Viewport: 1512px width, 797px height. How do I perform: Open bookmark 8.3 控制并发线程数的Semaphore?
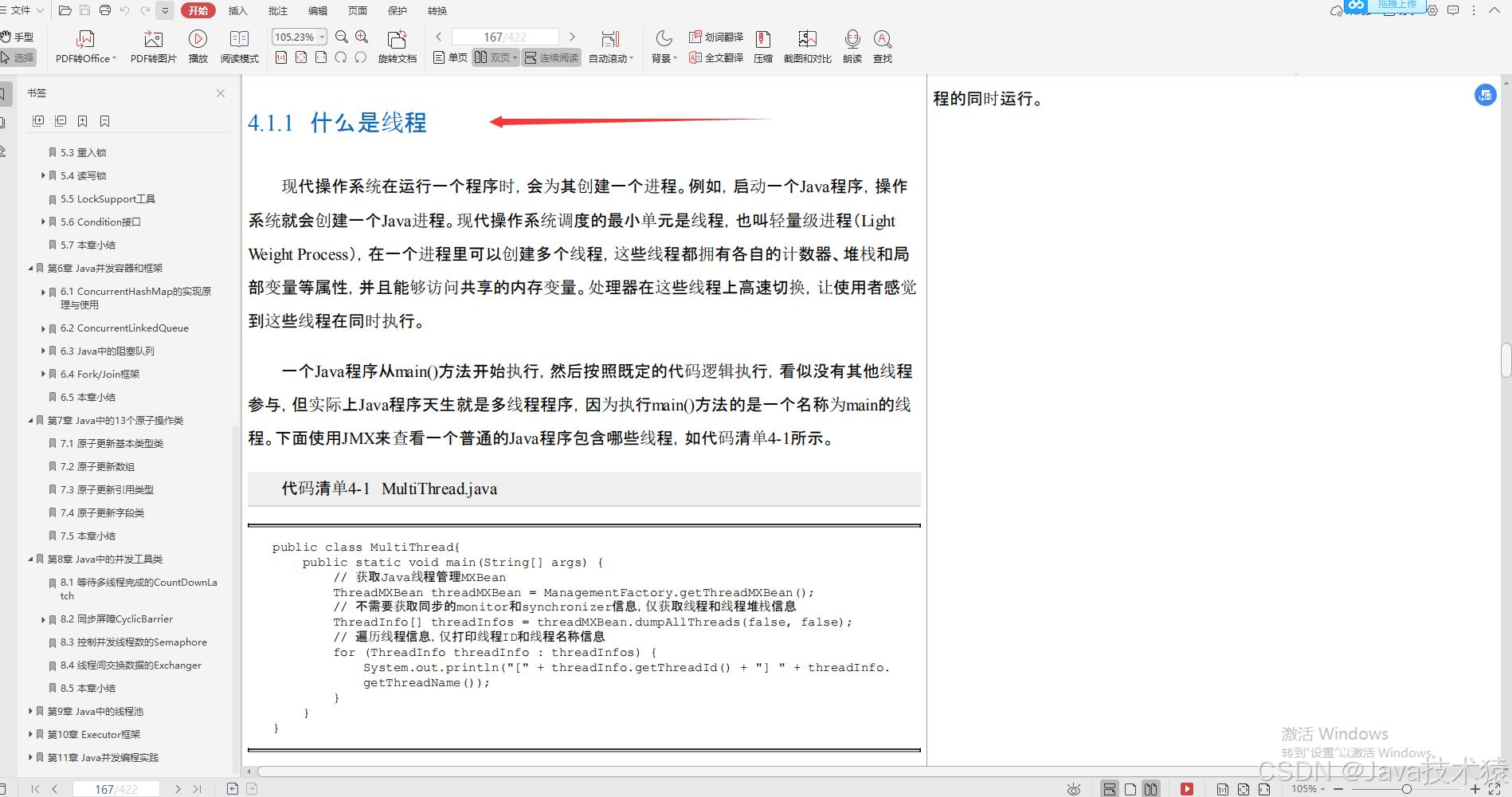tap(133, 642)
